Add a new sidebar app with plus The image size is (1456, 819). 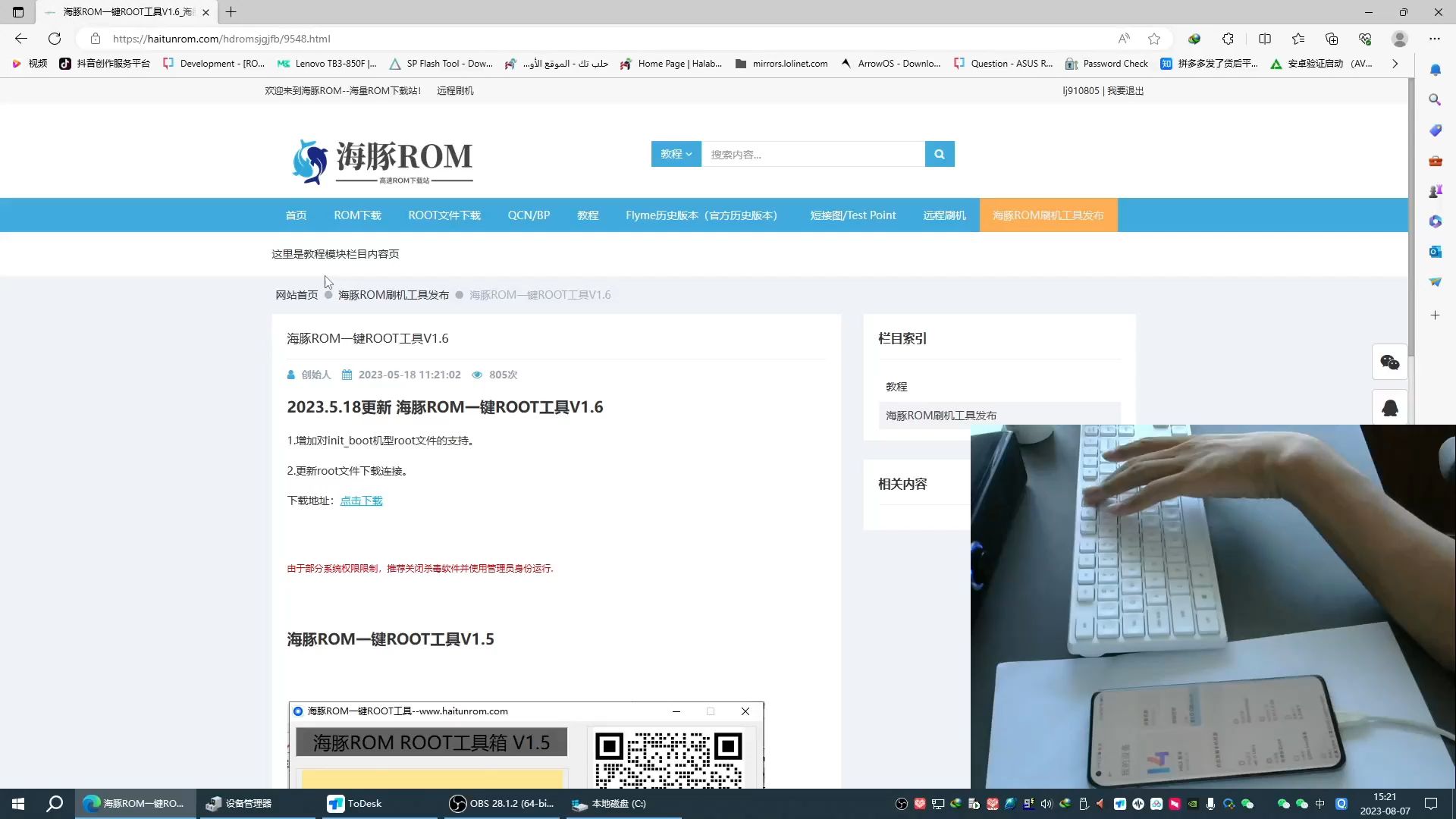tap(1436, 315)
